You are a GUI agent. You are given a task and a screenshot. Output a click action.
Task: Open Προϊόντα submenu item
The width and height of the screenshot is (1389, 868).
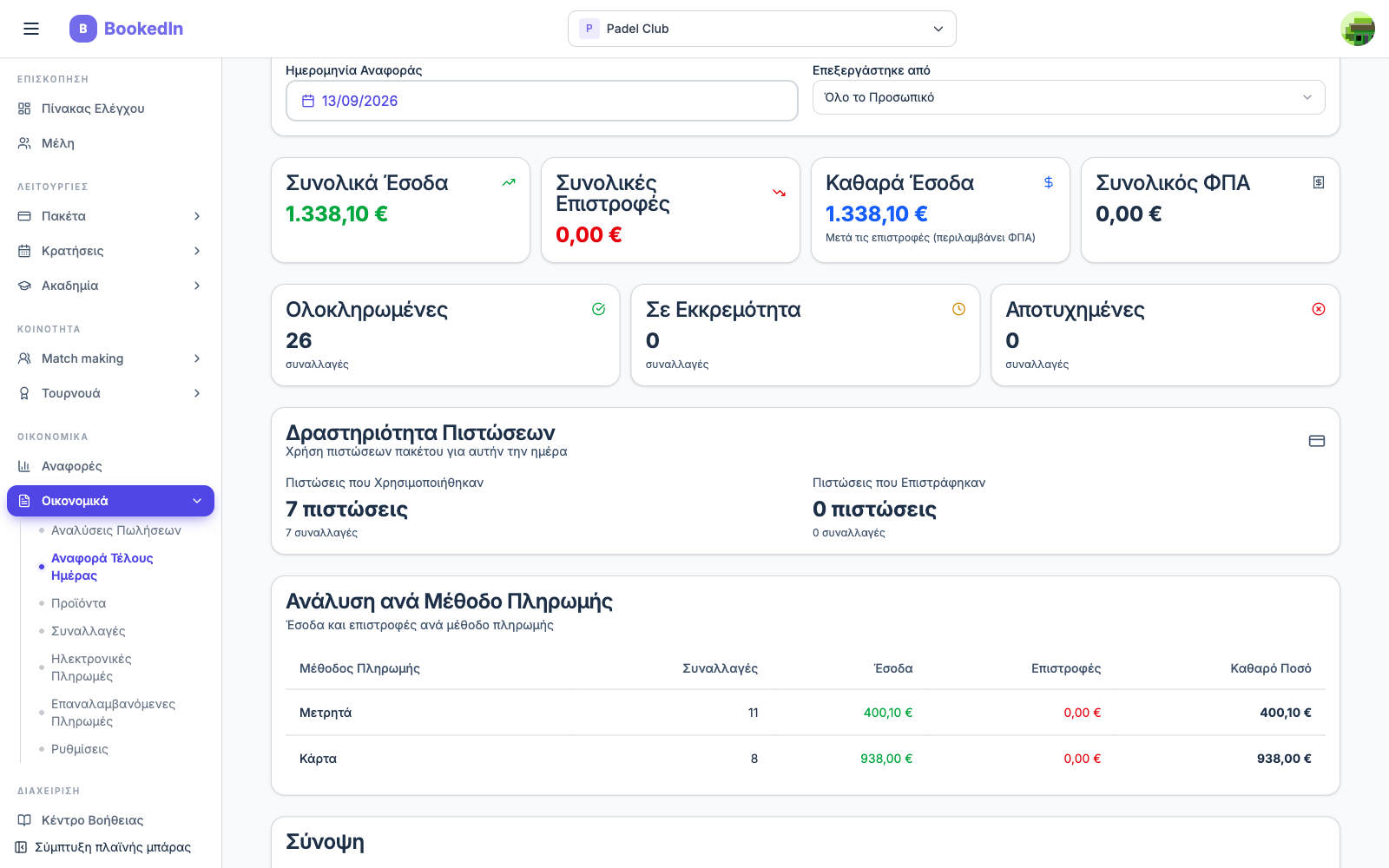[x=78, y=603]
